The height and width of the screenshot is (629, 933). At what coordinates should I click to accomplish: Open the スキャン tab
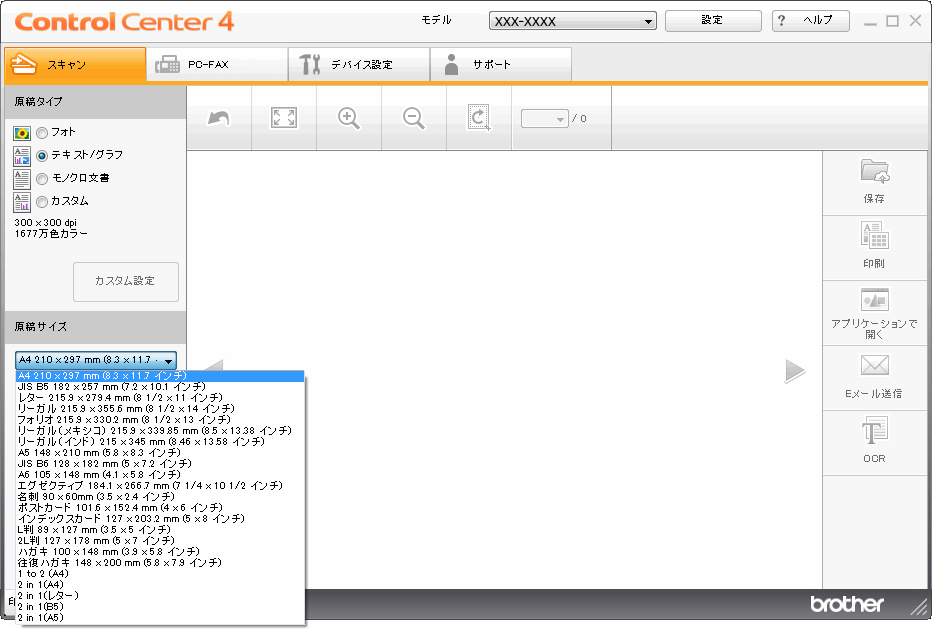pyautogui.click(x=75, y=64)
